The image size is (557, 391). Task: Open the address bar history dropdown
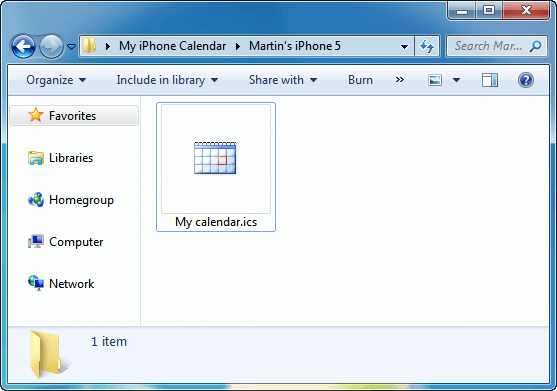[404, 47]
